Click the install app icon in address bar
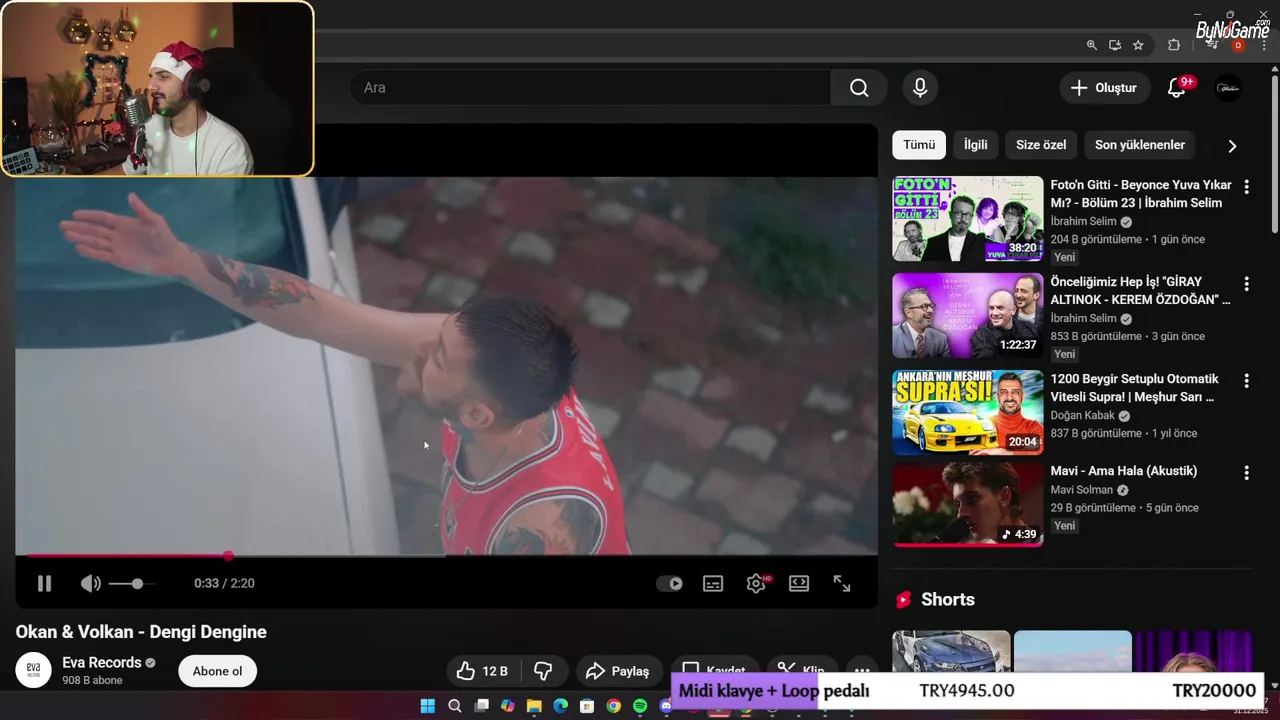Image resolution: width=1280 pixels, height=720 pixels. point(1115,45)
